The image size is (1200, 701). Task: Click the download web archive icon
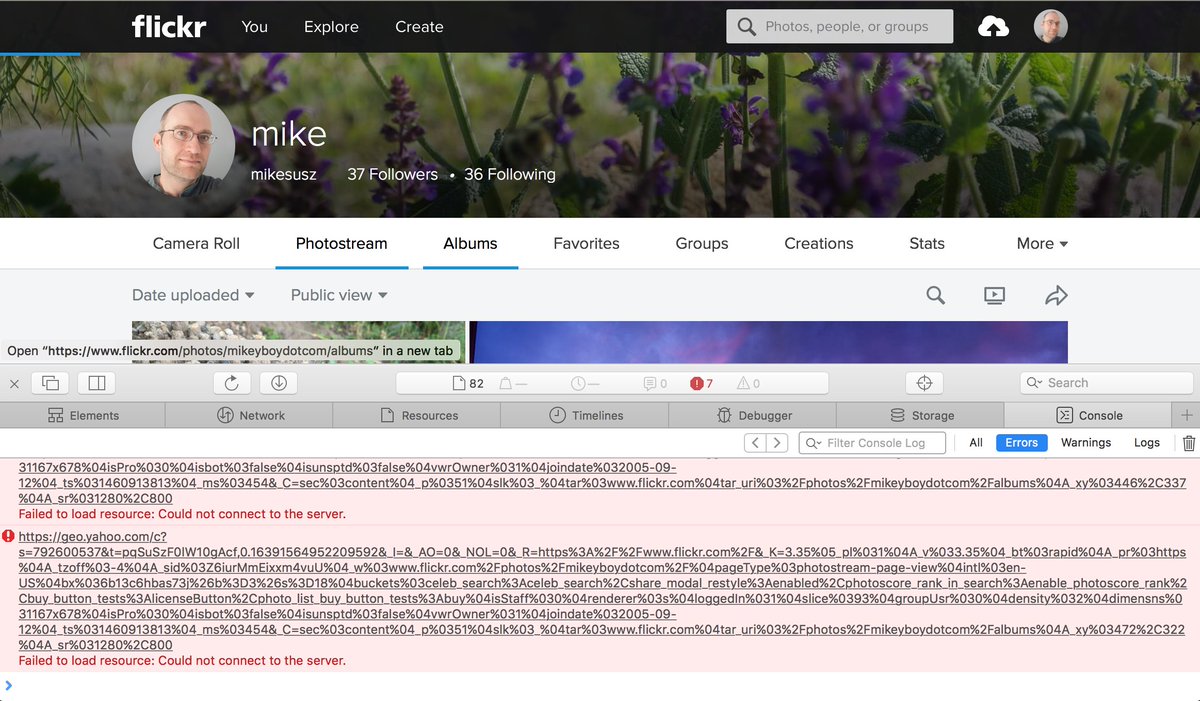point(279,383)
